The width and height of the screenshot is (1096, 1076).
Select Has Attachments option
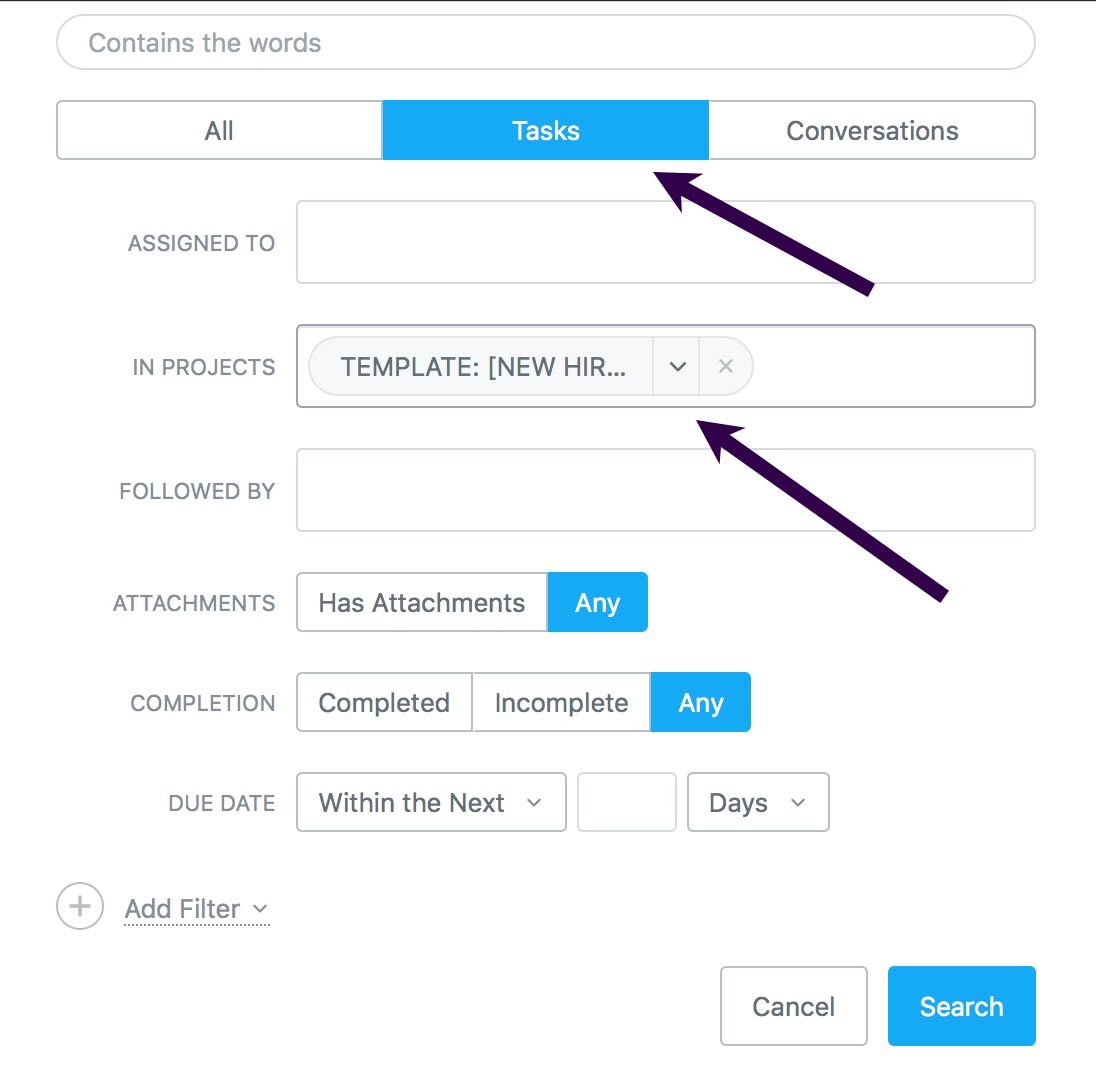(x=421, y=602)
